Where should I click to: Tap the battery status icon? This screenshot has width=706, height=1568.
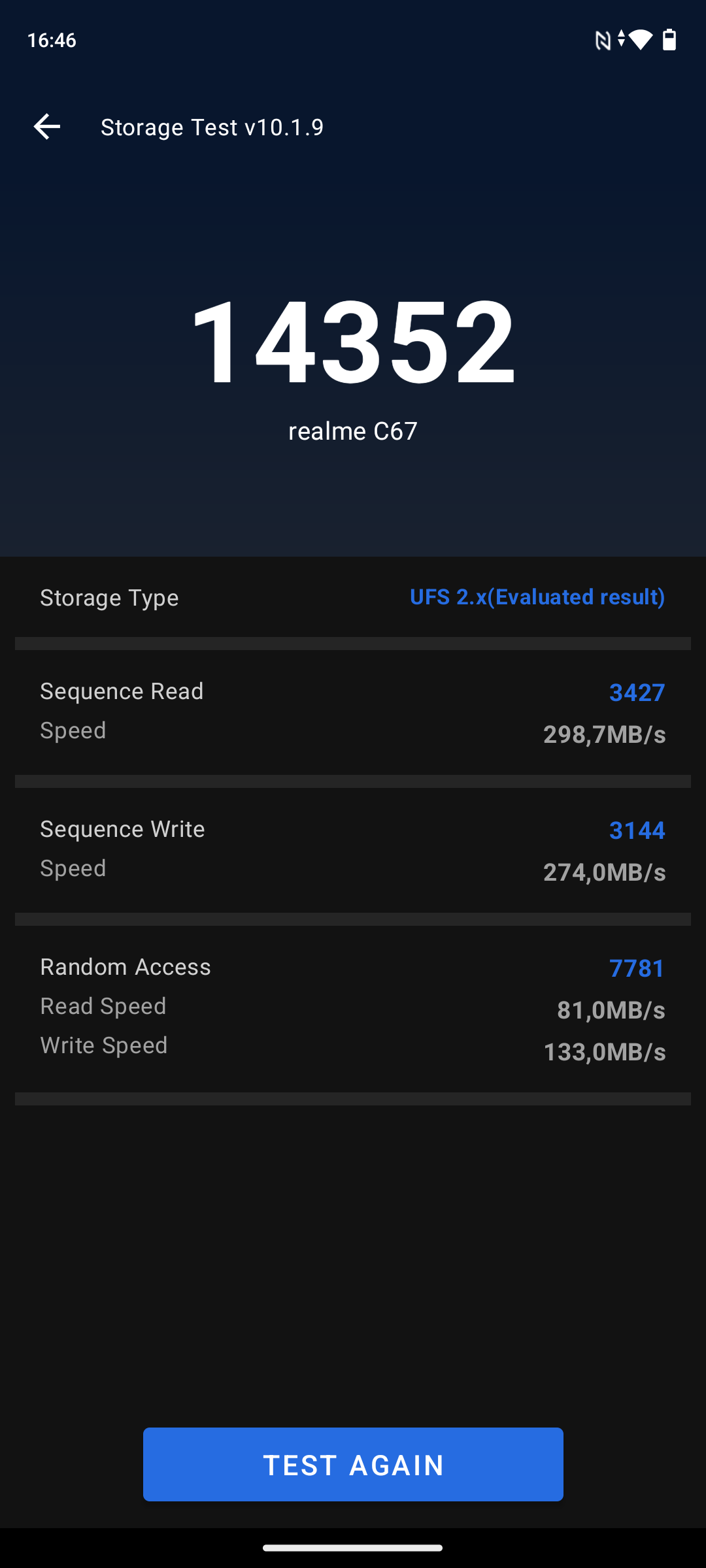point(669,40)
